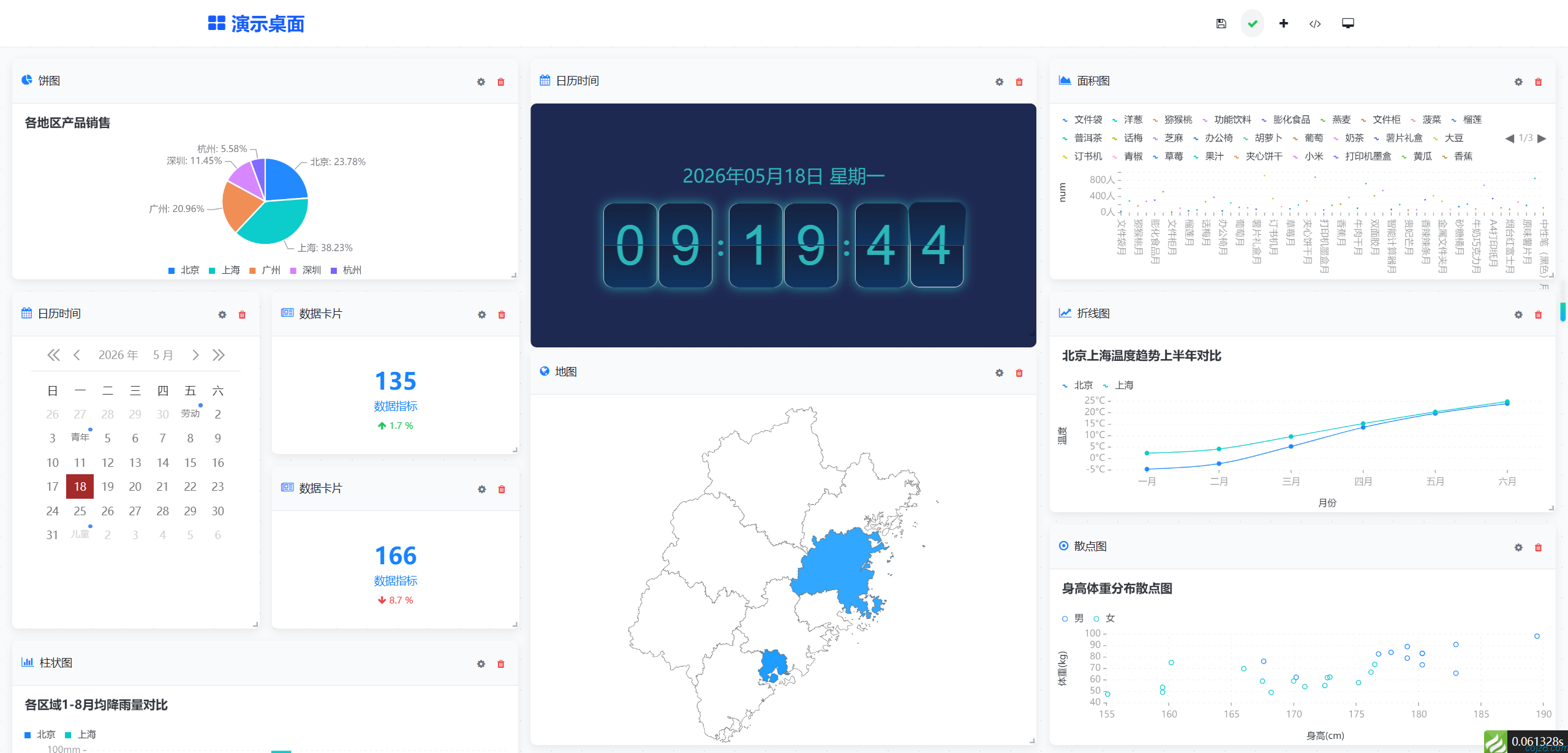Delete the 柱状图 panel
1568x753 pixels.
pos(501,664)
